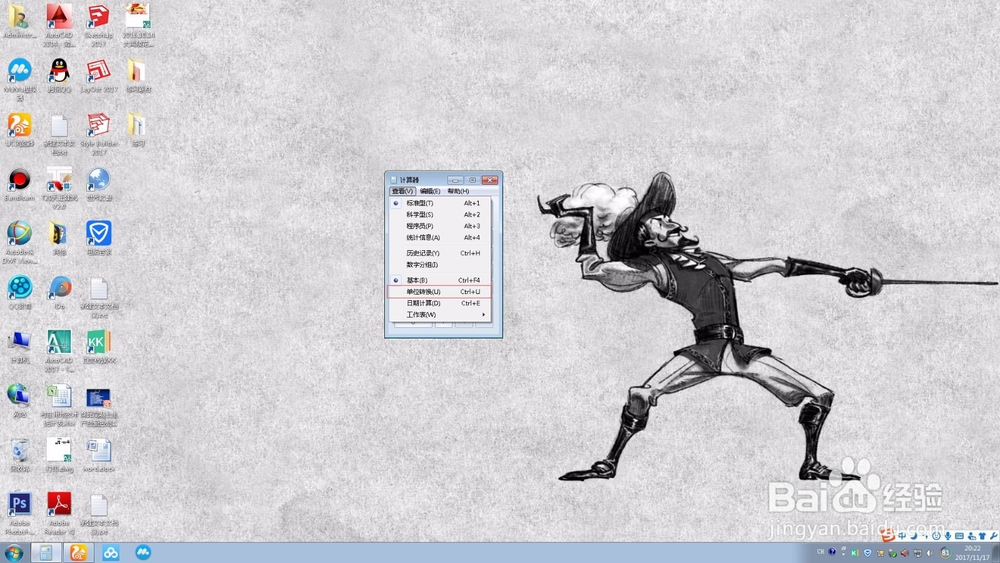Click the Windows Start button

tap(13, 553)
